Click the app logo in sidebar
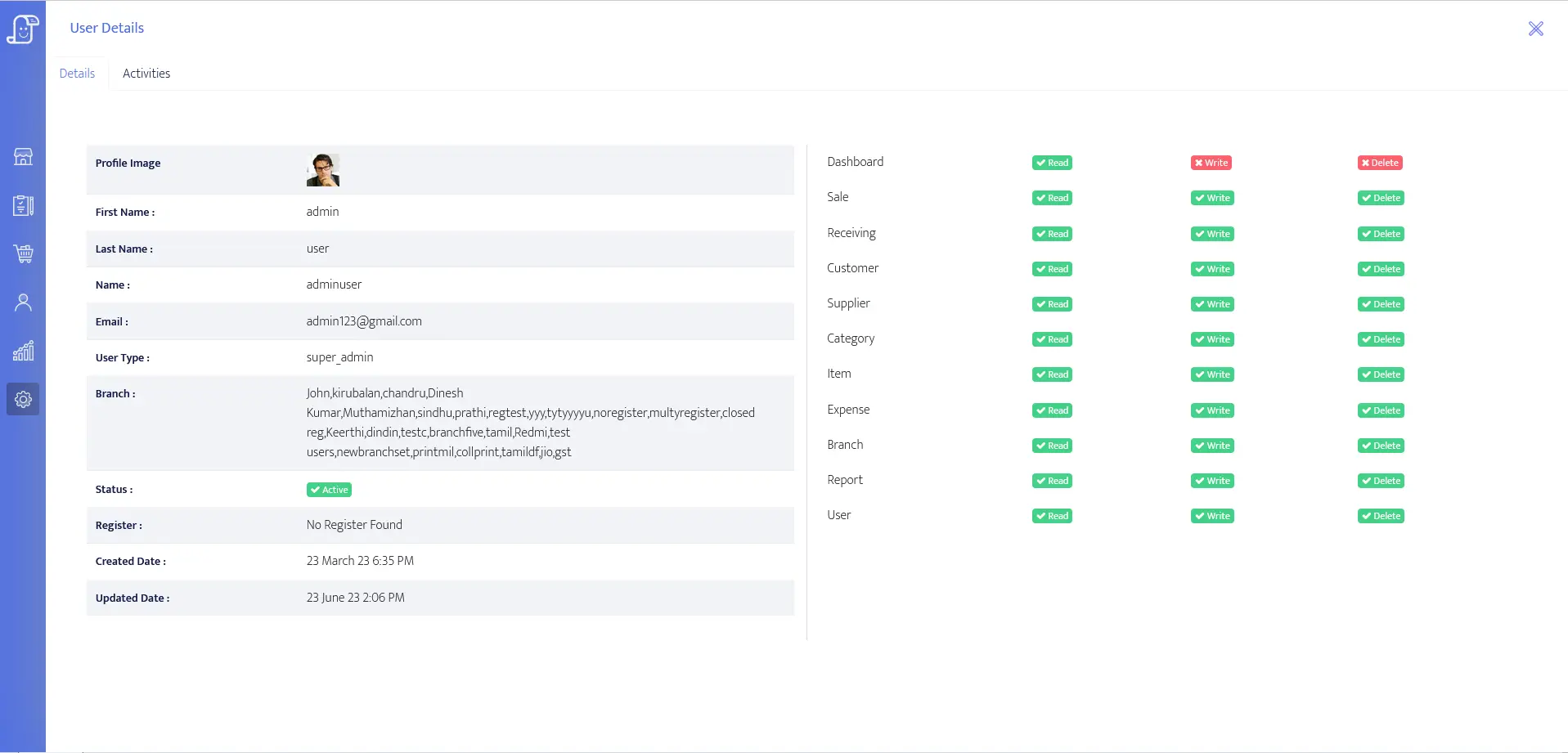This screenshot has height=753, width=1568. coord(23,29)
